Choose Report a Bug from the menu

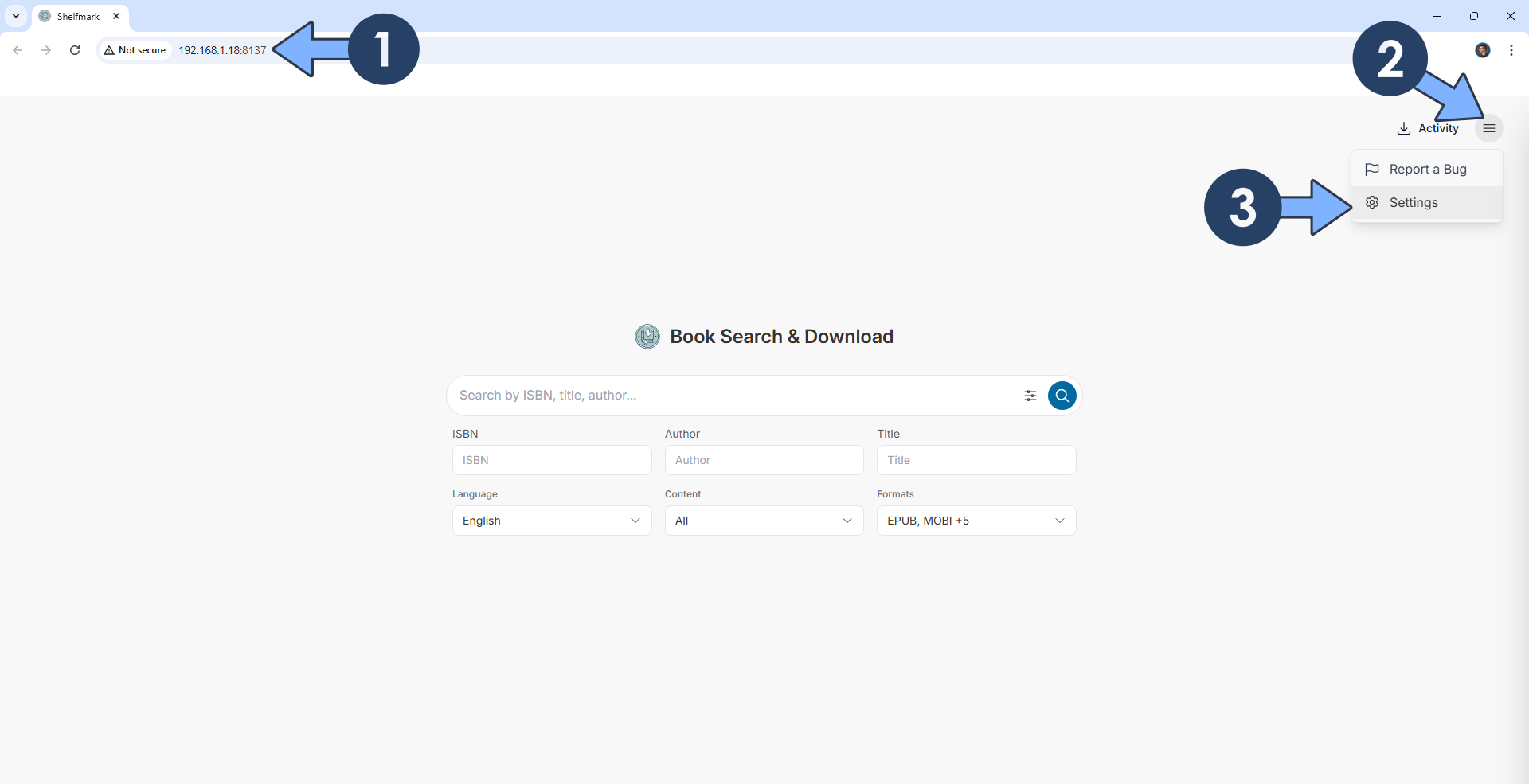(x=1427, y=169)
